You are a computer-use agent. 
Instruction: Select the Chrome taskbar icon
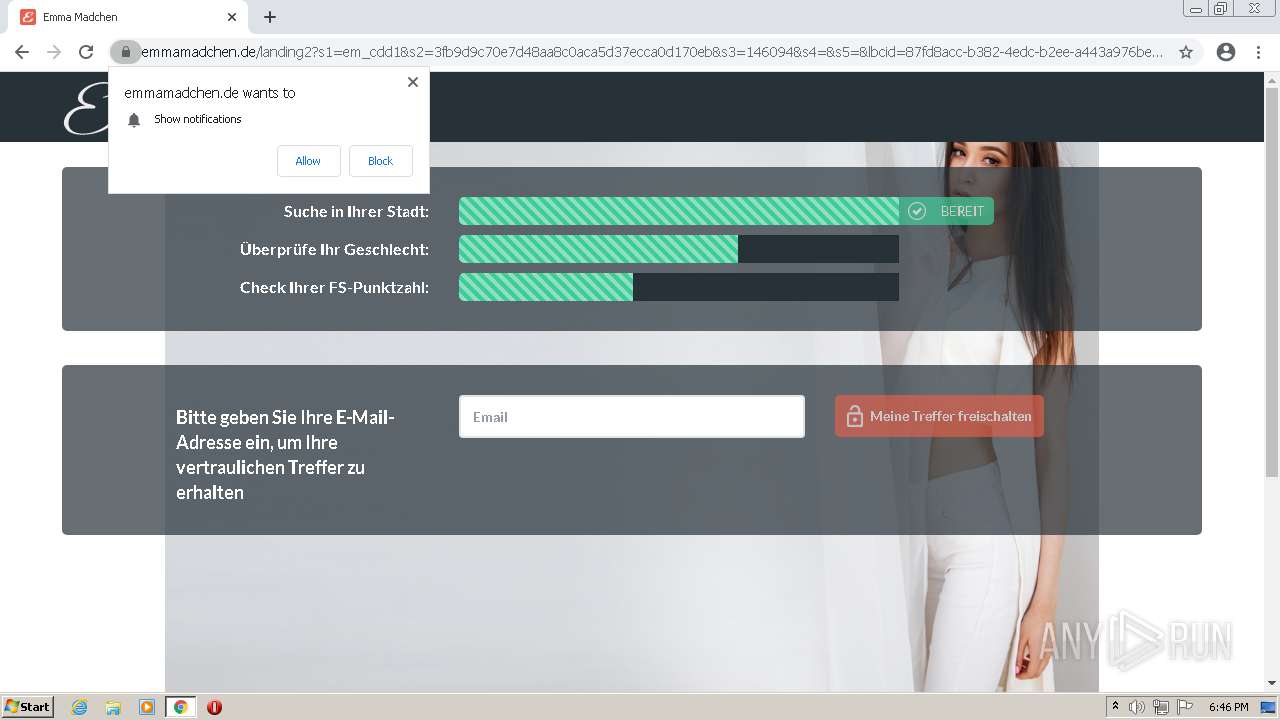click(x=180, y=707)
